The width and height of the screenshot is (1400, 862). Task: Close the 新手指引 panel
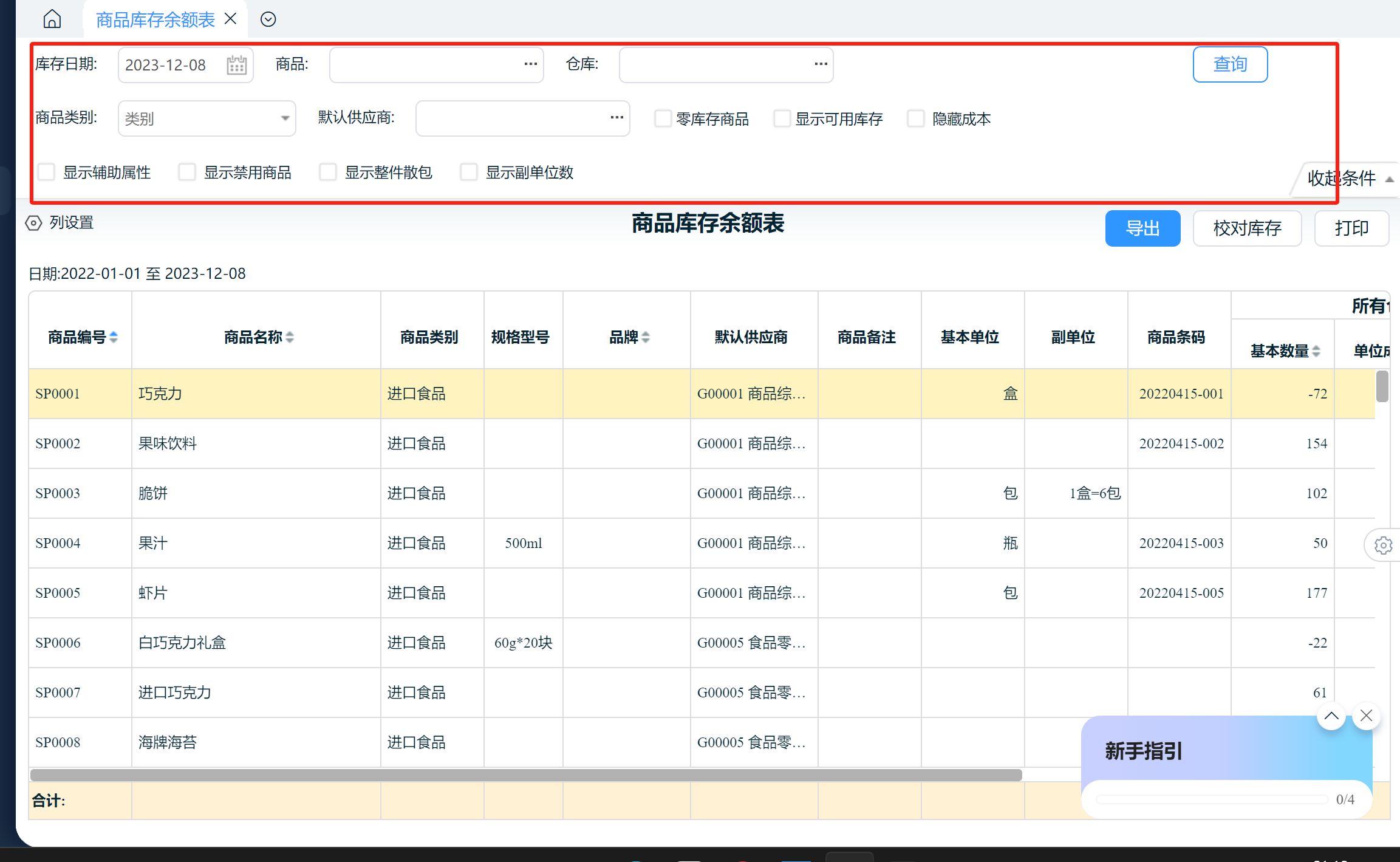(1367, 716)
